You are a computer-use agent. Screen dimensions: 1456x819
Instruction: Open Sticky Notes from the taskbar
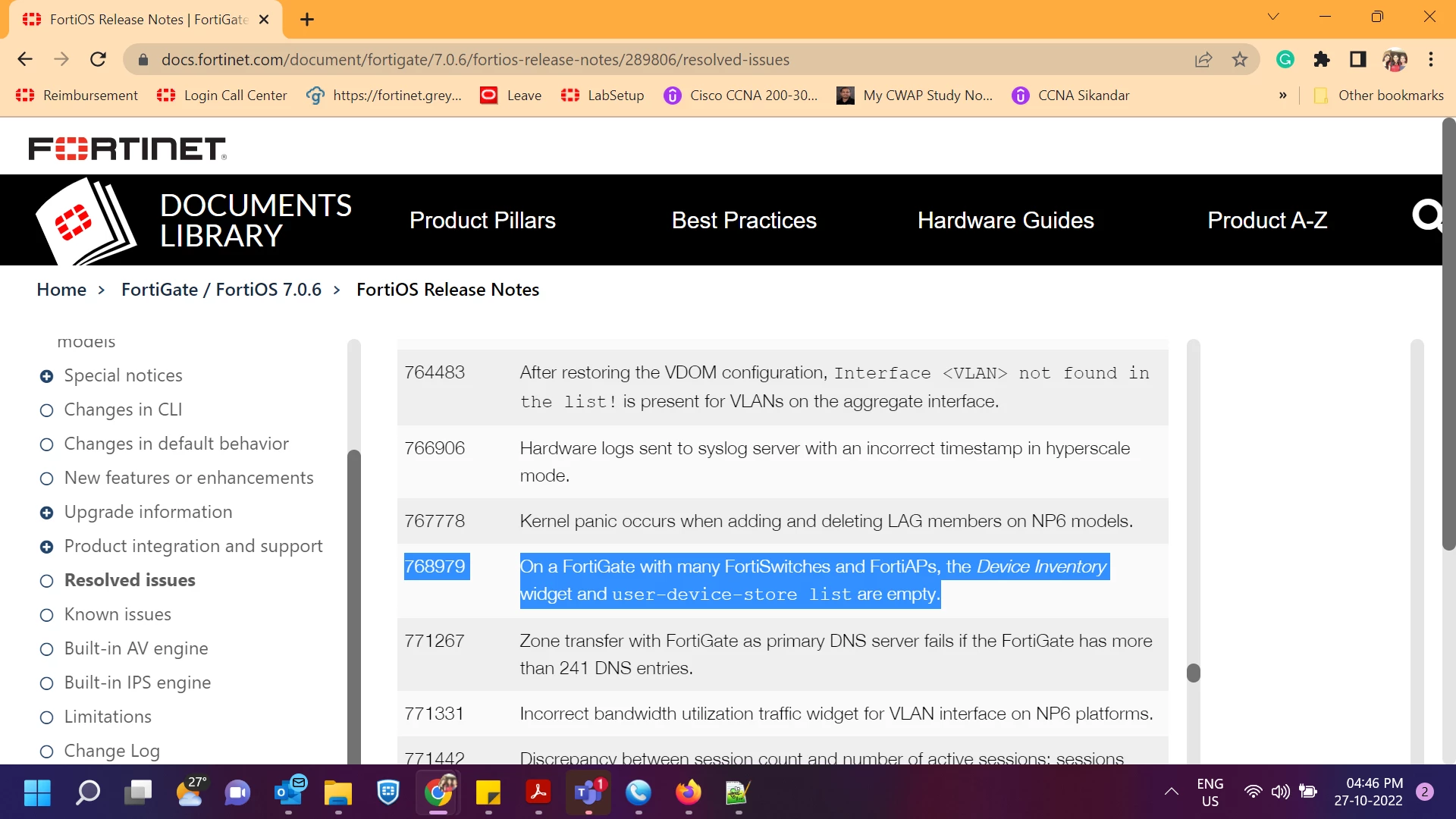coord(488,792)
